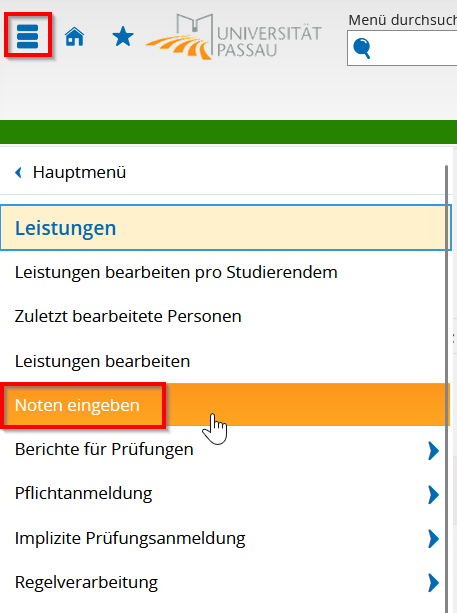Expand the Regelverarbeitung submenu arrow
This screenshot has height=613, width=457.
pyautogui.click(x=433, y=583)
